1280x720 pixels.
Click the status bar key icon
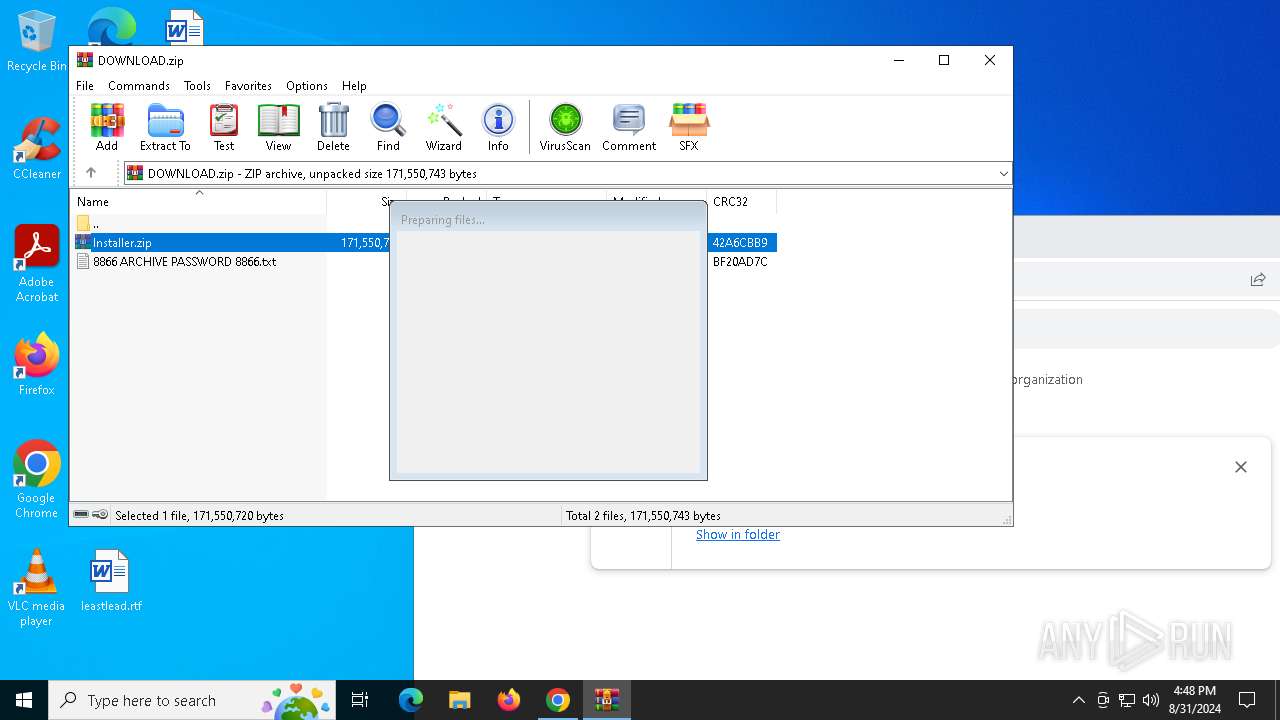[100, 515]
